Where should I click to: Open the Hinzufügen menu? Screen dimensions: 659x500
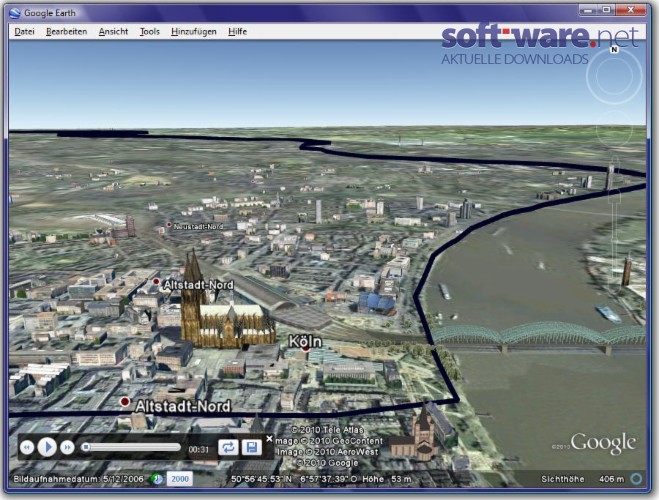click(x=194, y=32)
